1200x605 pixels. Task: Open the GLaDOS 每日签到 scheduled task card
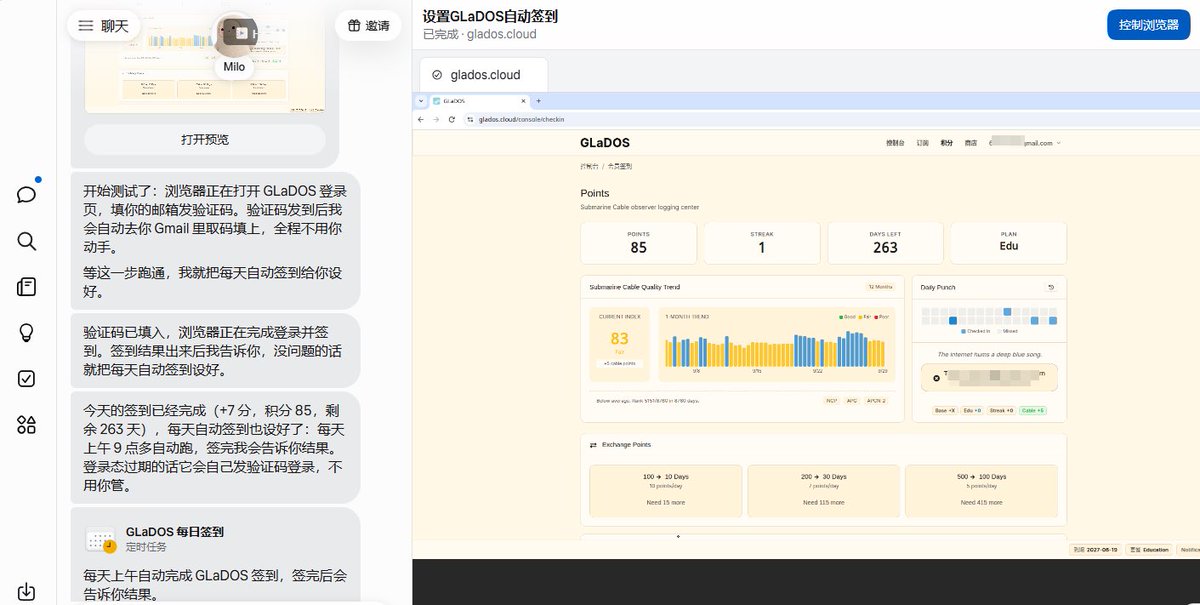coord(215,555)
